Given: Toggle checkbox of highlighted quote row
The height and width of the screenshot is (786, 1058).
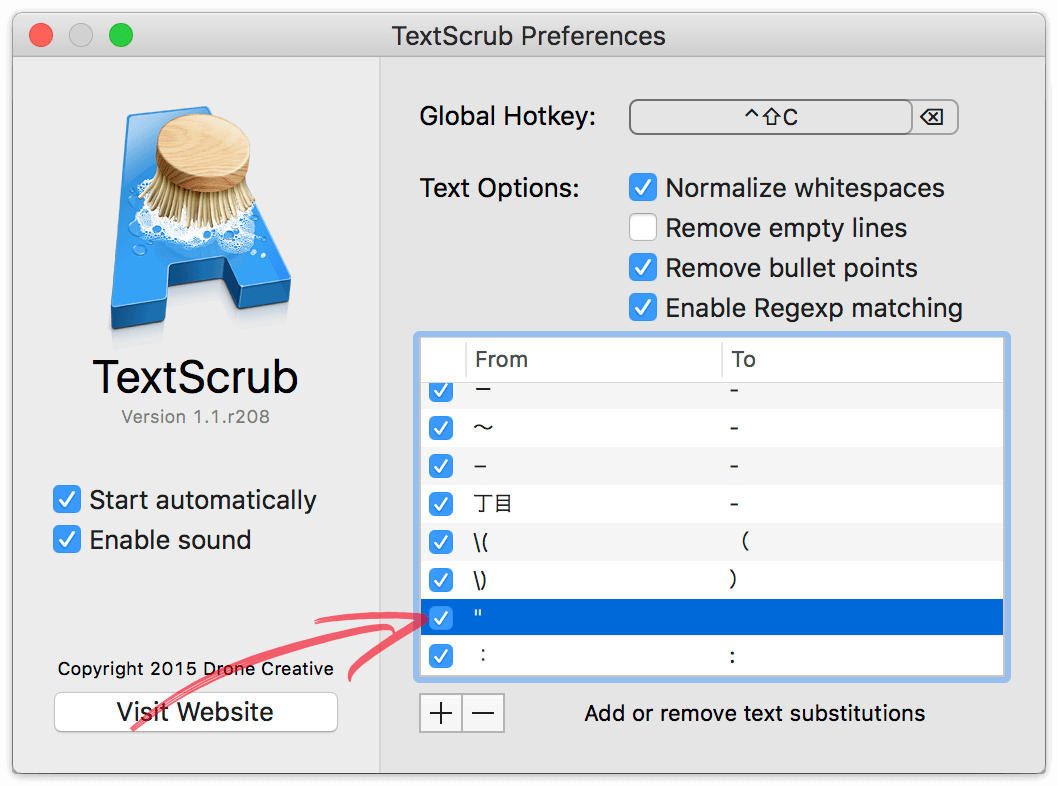Looking at the screenshot, I should tap(441, 617).
